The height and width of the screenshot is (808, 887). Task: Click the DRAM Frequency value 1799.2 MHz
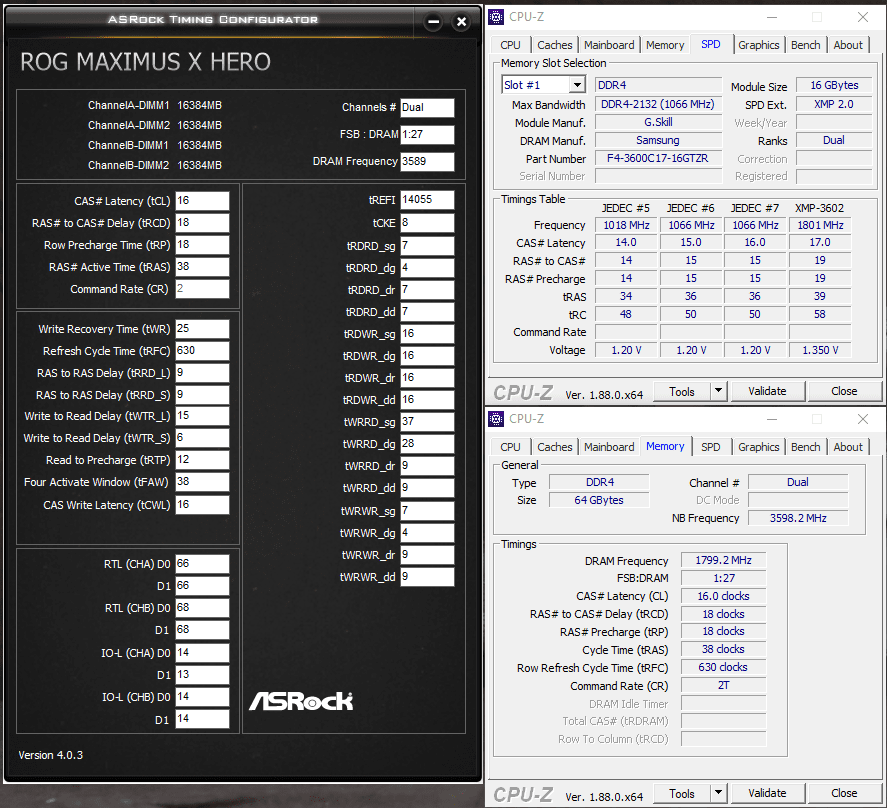pyautogui.click(x=723, y=560)
